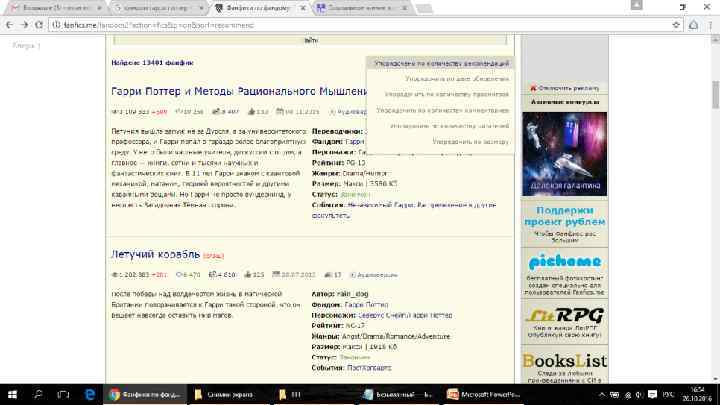This screenshot has height=405, width=720.
Task: Click the views eye icon of the first fanfic
Action: pos(114,112)
